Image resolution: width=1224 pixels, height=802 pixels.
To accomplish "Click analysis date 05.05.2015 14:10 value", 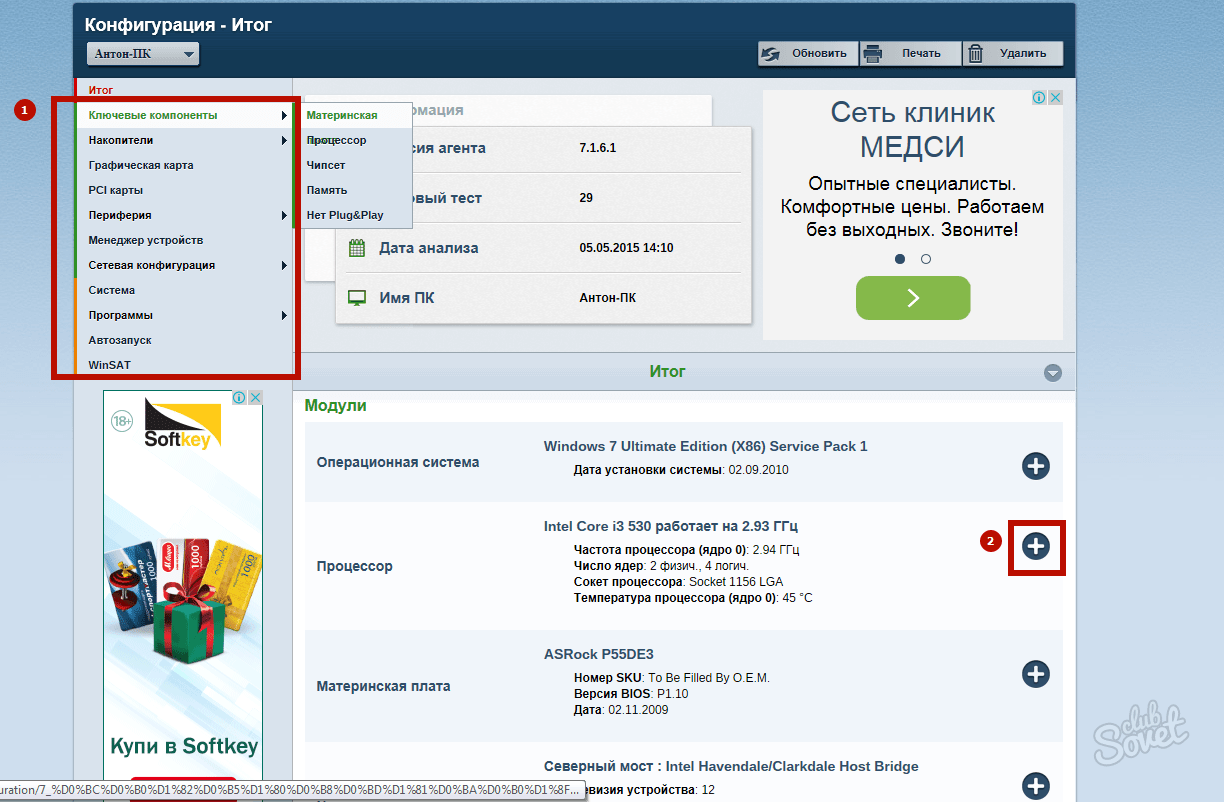I will (x=626, y=248).
